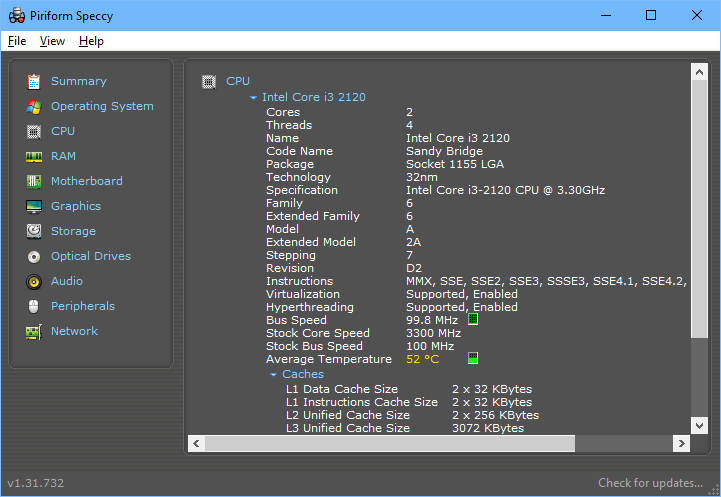This screenshot has width=721, height=497.
Task: Click the version number v1.31.732
Action: (35, 483)
